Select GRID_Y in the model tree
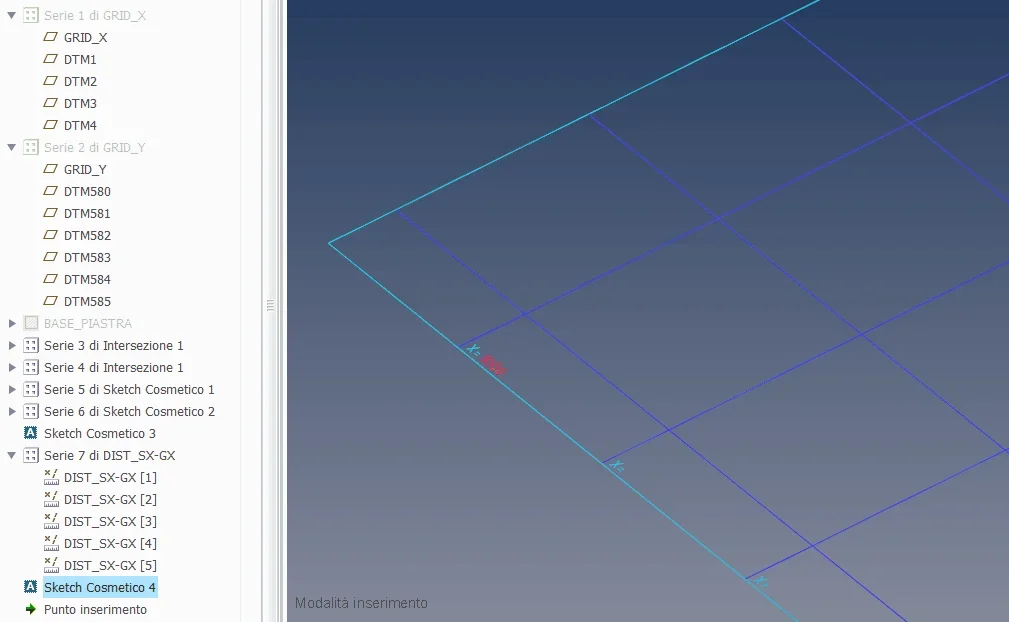 (85, 169)
